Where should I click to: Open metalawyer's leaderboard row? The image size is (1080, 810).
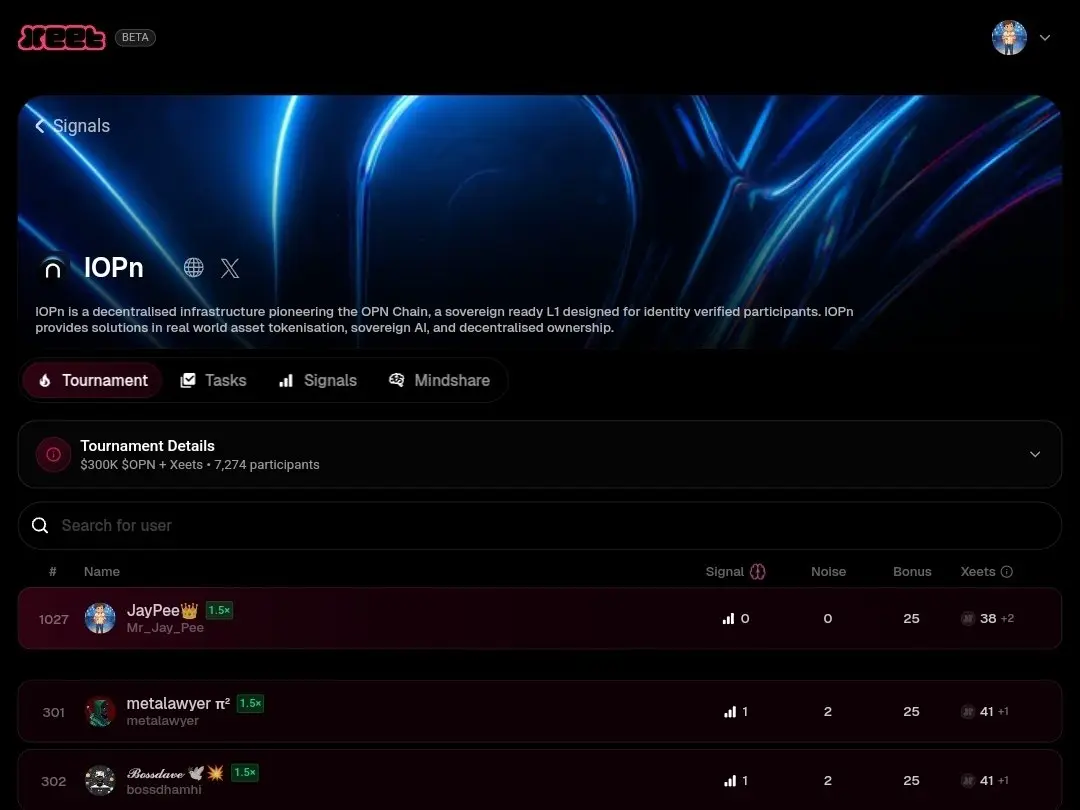539,712
